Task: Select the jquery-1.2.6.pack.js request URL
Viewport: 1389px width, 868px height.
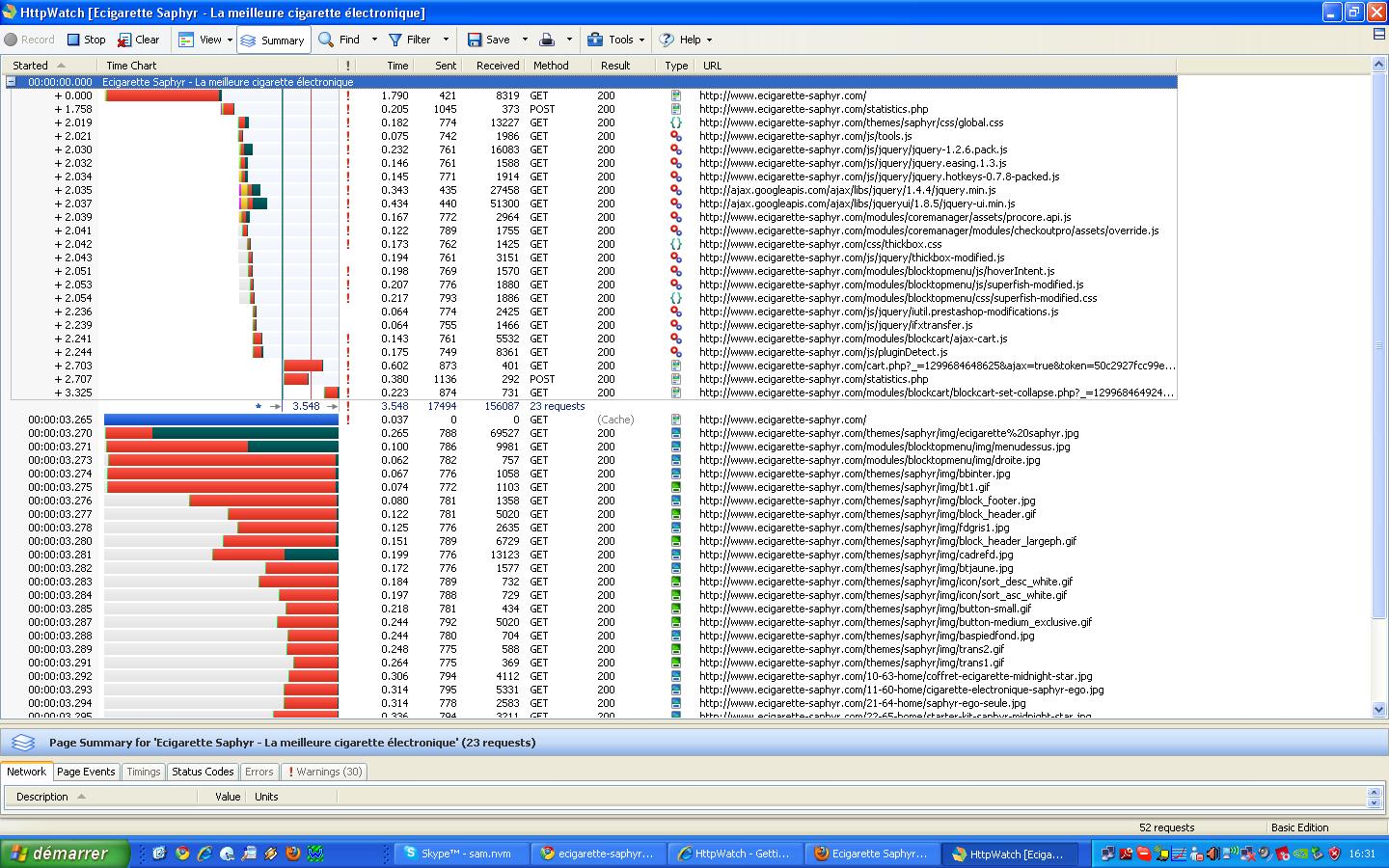Action: tap(853, 149)
